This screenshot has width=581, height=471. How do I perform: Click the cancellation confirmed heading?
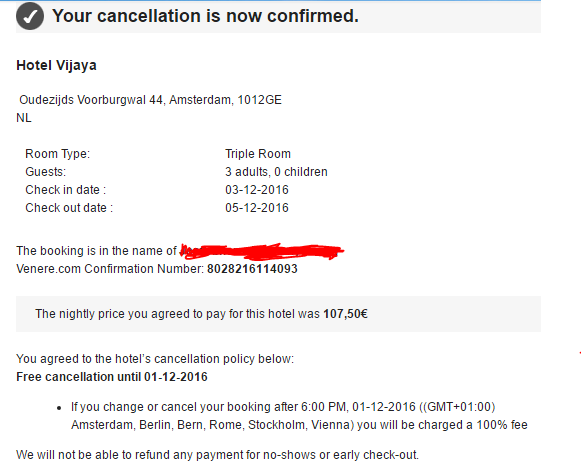(x=205, y=16)
